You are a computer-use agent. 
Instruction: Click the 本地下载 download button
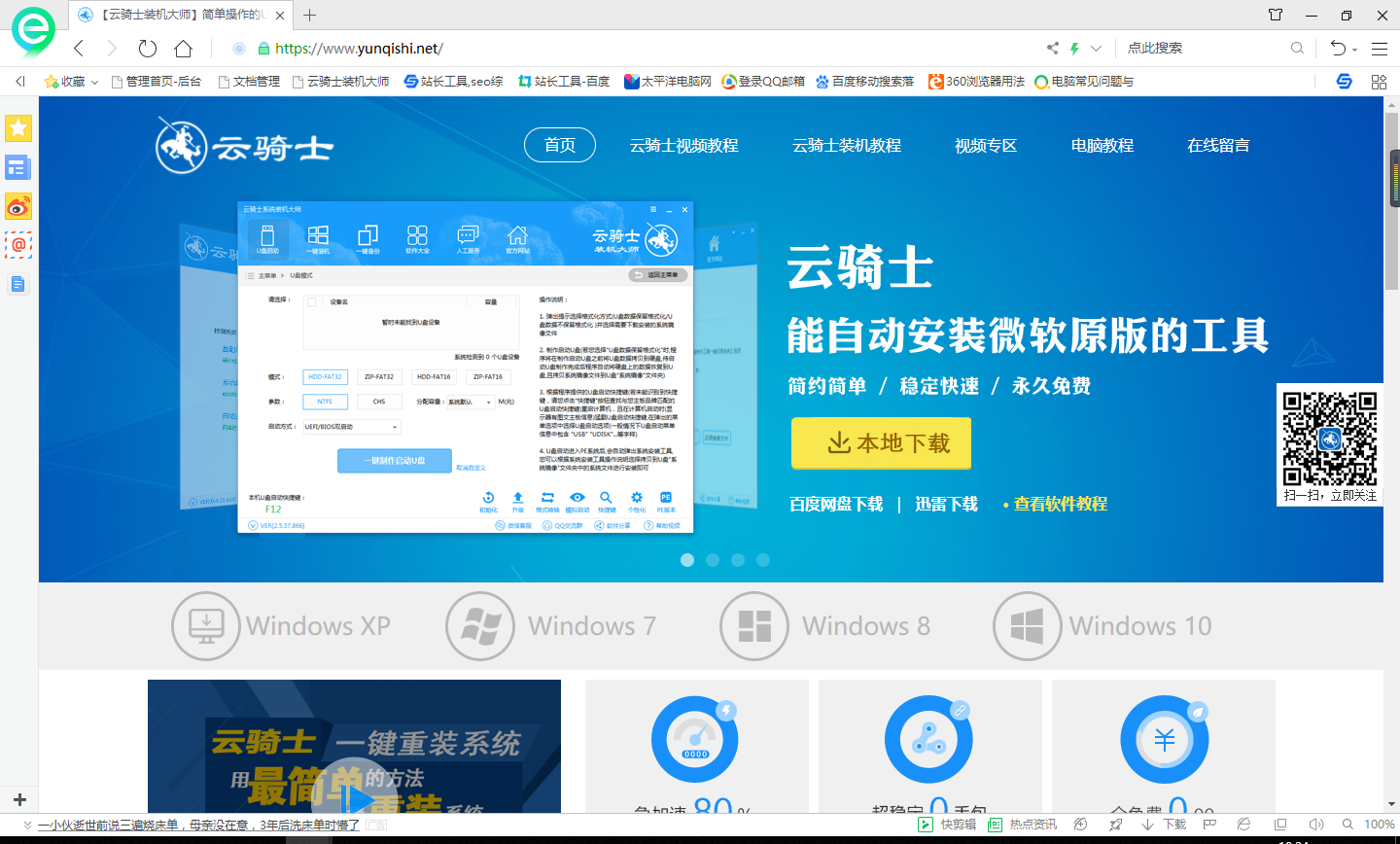tap(880, 442)
